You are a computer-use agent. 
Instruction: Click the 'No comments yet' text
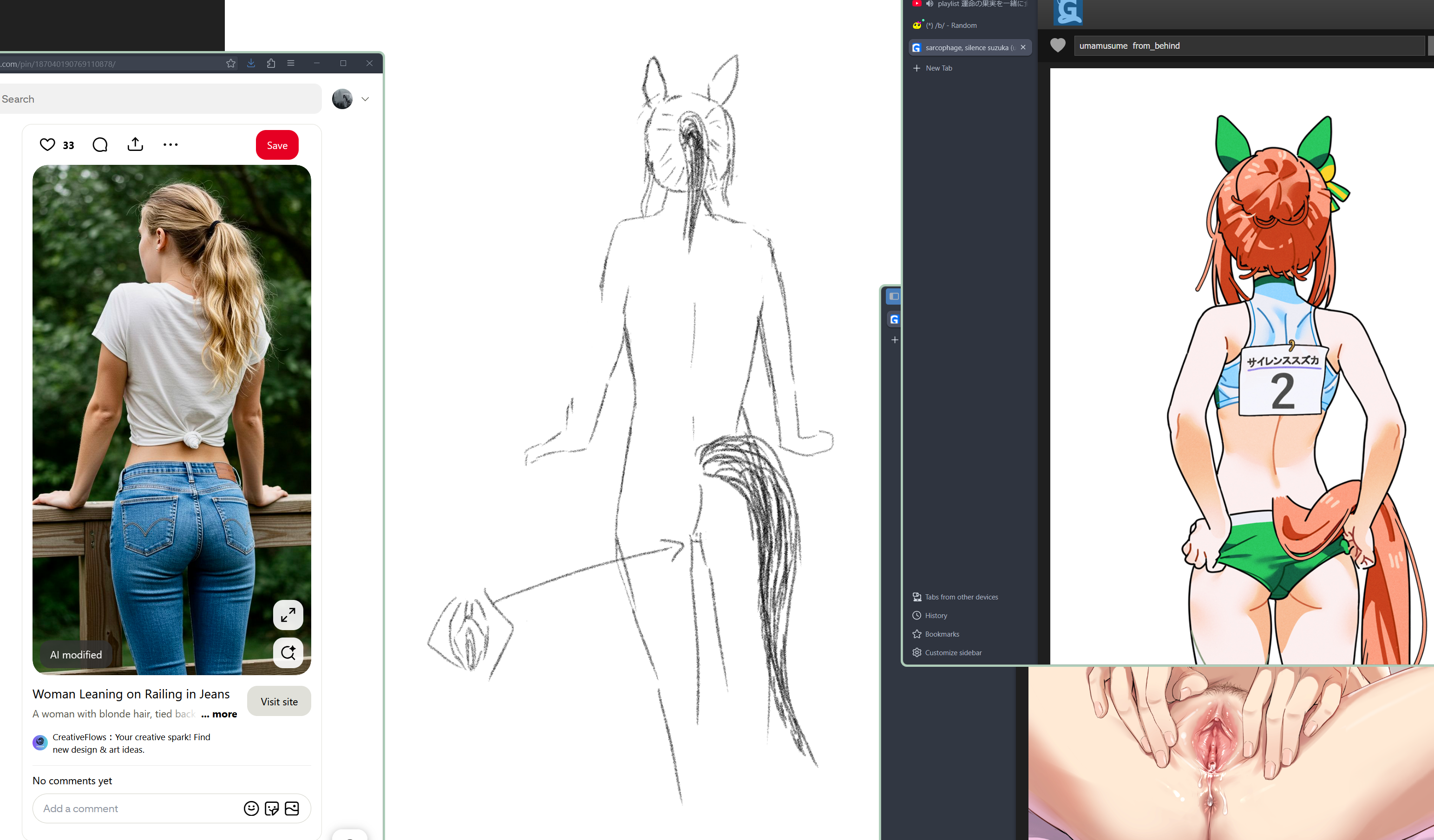(72, 781)
